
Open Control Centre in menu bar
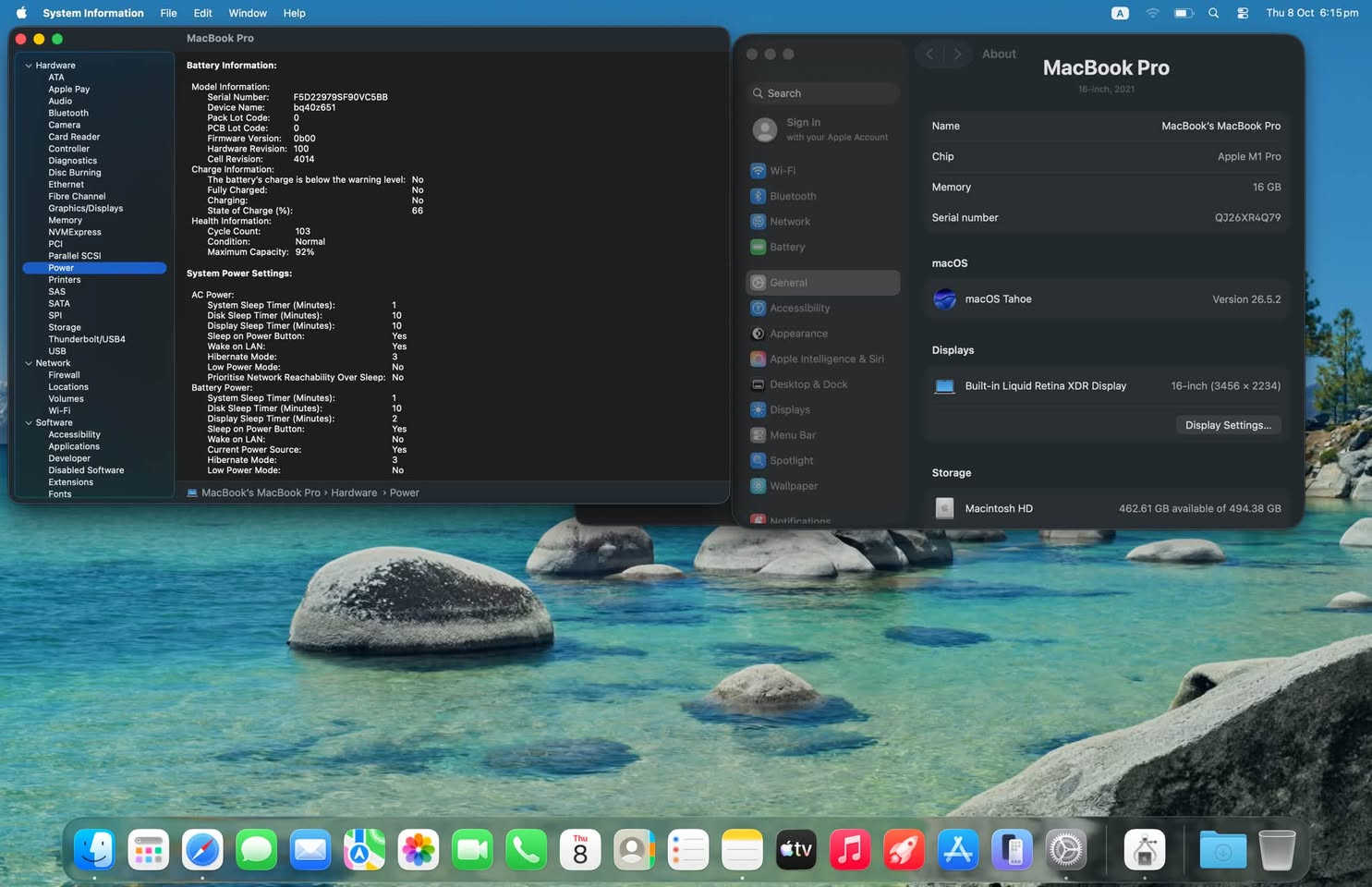1243,13
